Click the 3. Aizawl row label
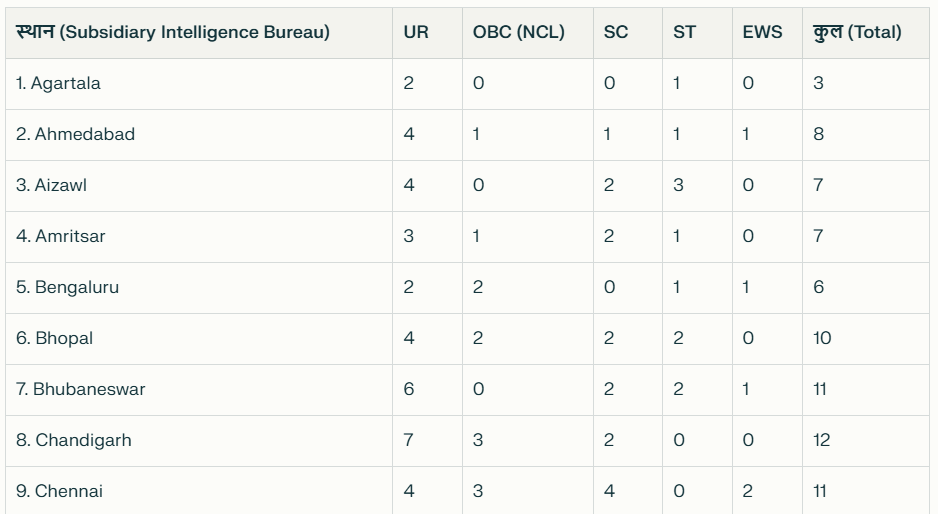Viewport: 938px width, 514px height. click(x=51, y=185)
